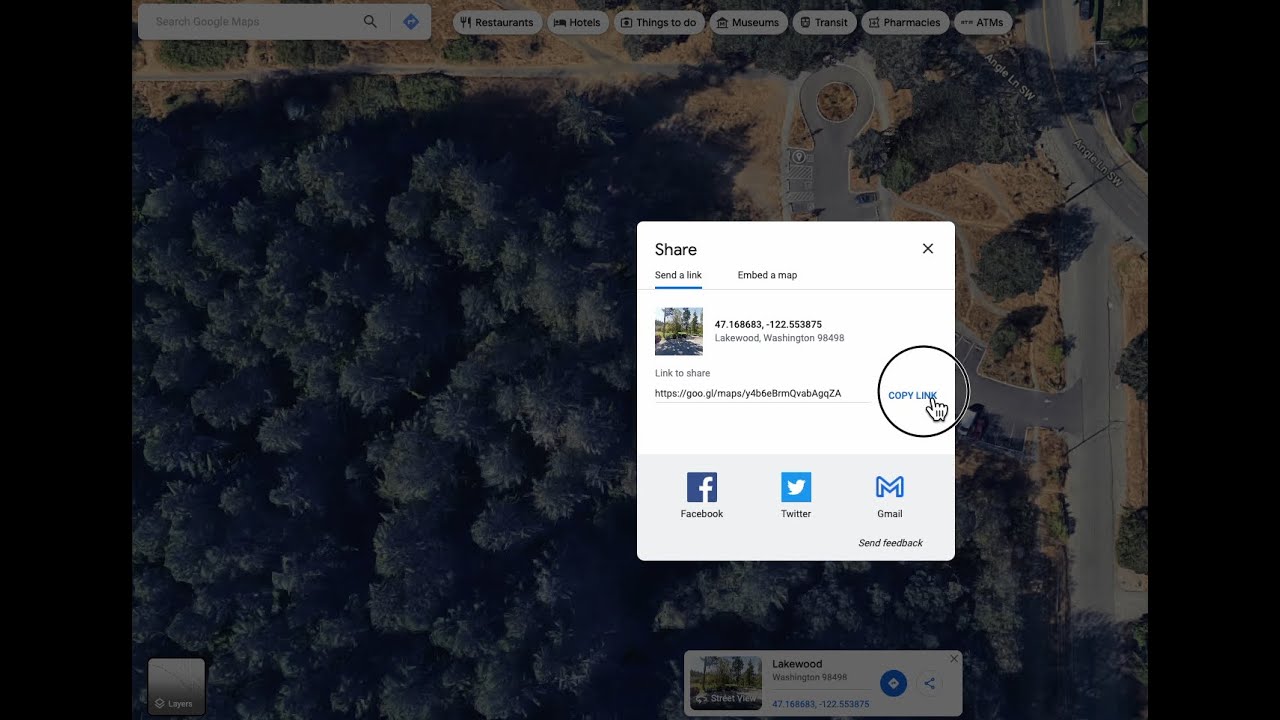
Task: Click the search magnifier icon
Action: (370, 22)
